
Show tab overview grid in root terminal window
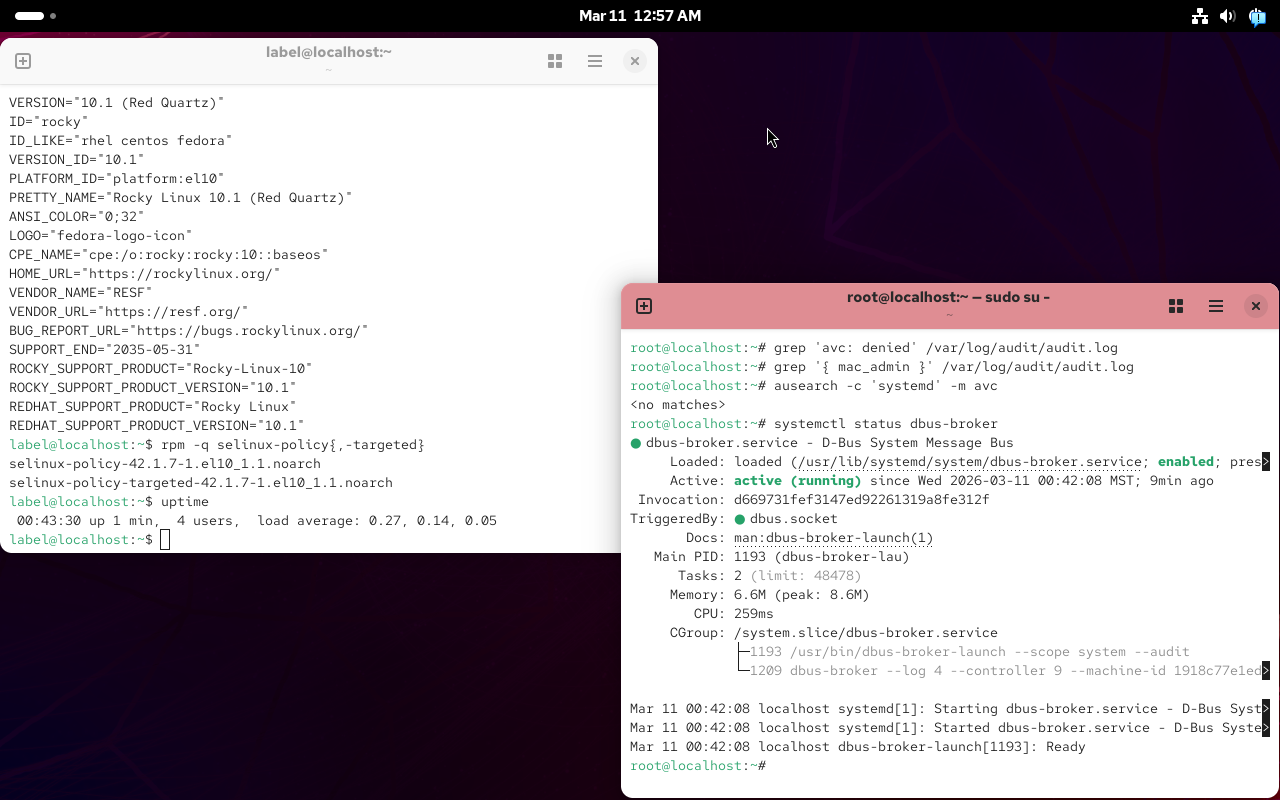point(1176,306)
